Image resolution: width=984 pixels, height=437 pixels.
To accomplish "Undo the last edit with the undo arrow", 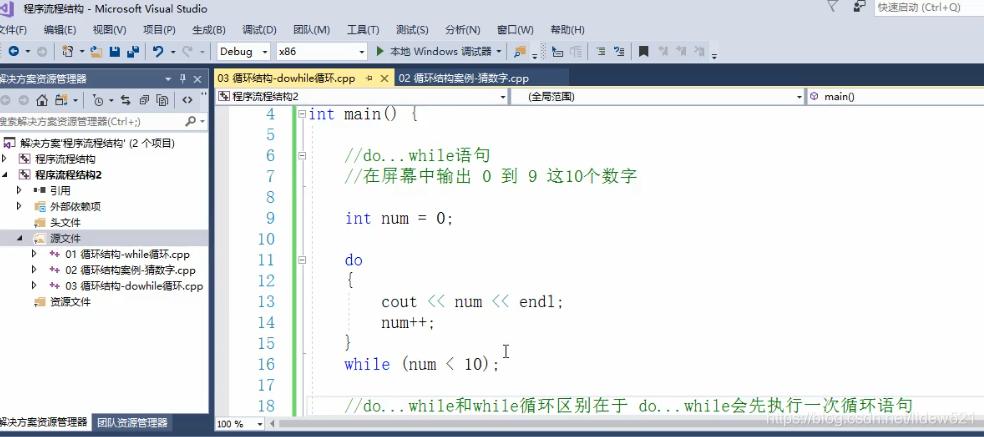I will pos(158,51).
